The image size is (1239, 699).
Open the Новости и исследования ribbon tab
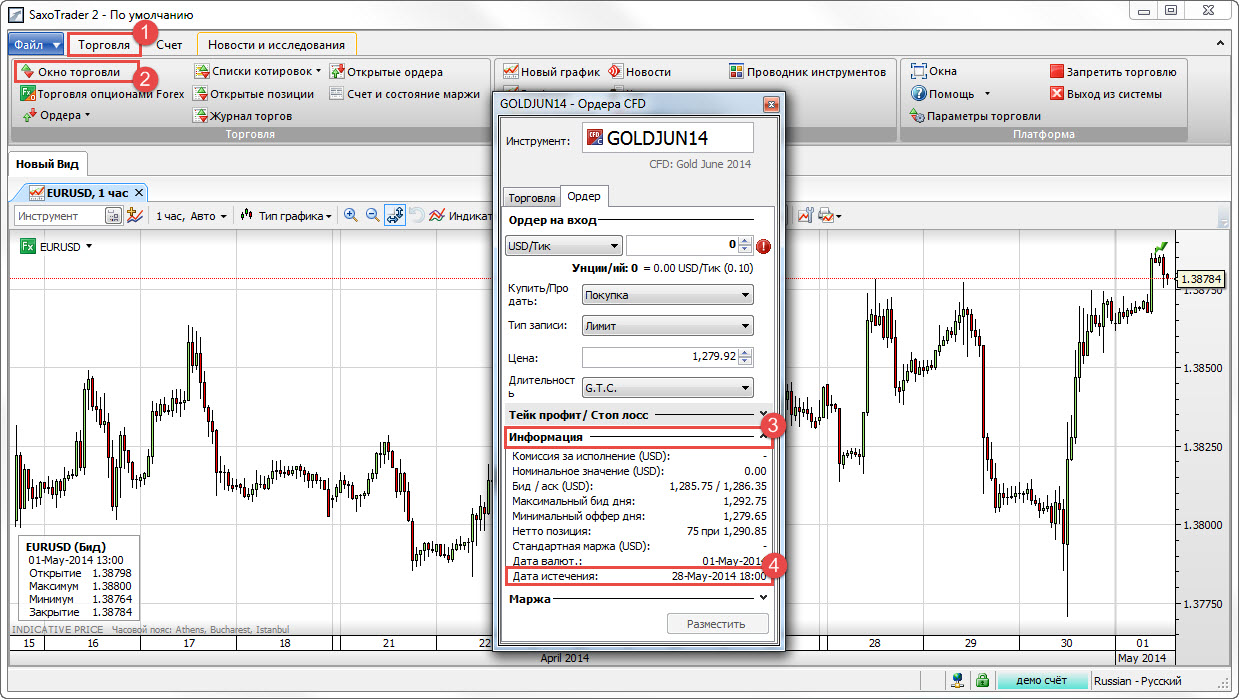point(276,45)
